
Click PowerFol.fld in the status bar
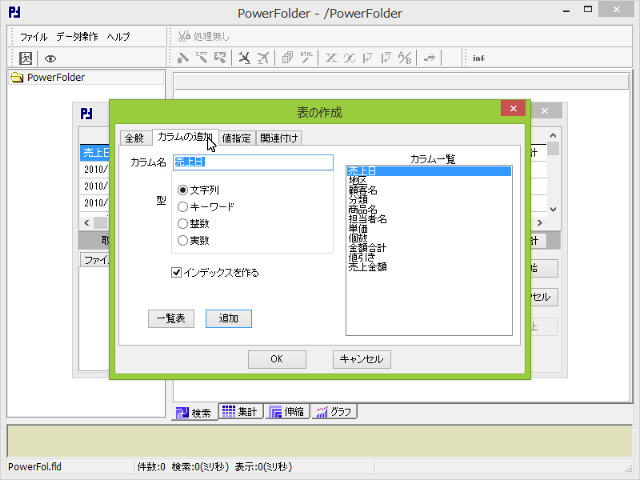coord(35,467)
